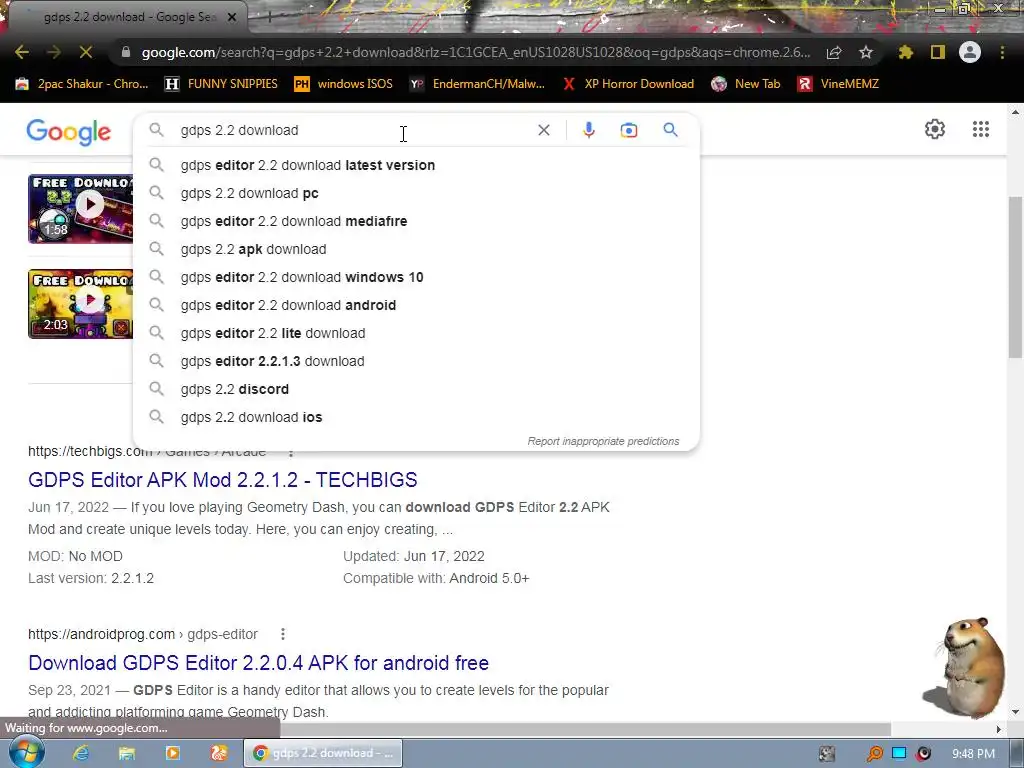Choose suggestion 'gdps editor 2.2 download latest version'

(416, 165)
